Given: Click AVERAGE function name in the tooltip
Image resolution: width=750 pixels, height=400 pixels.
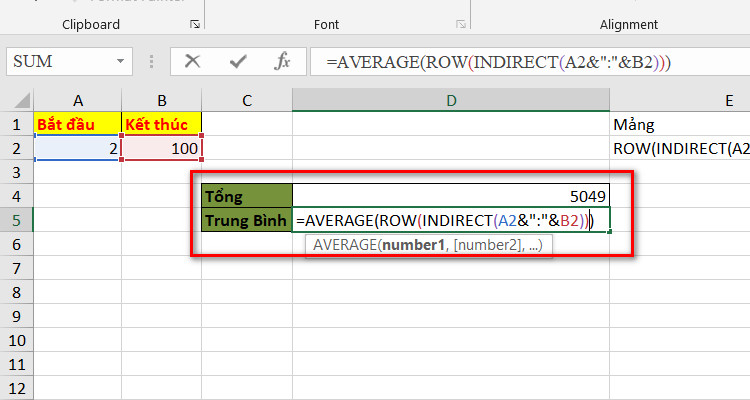Looking at the screenshot, I should pyautogui.click(x=345, y=245).
